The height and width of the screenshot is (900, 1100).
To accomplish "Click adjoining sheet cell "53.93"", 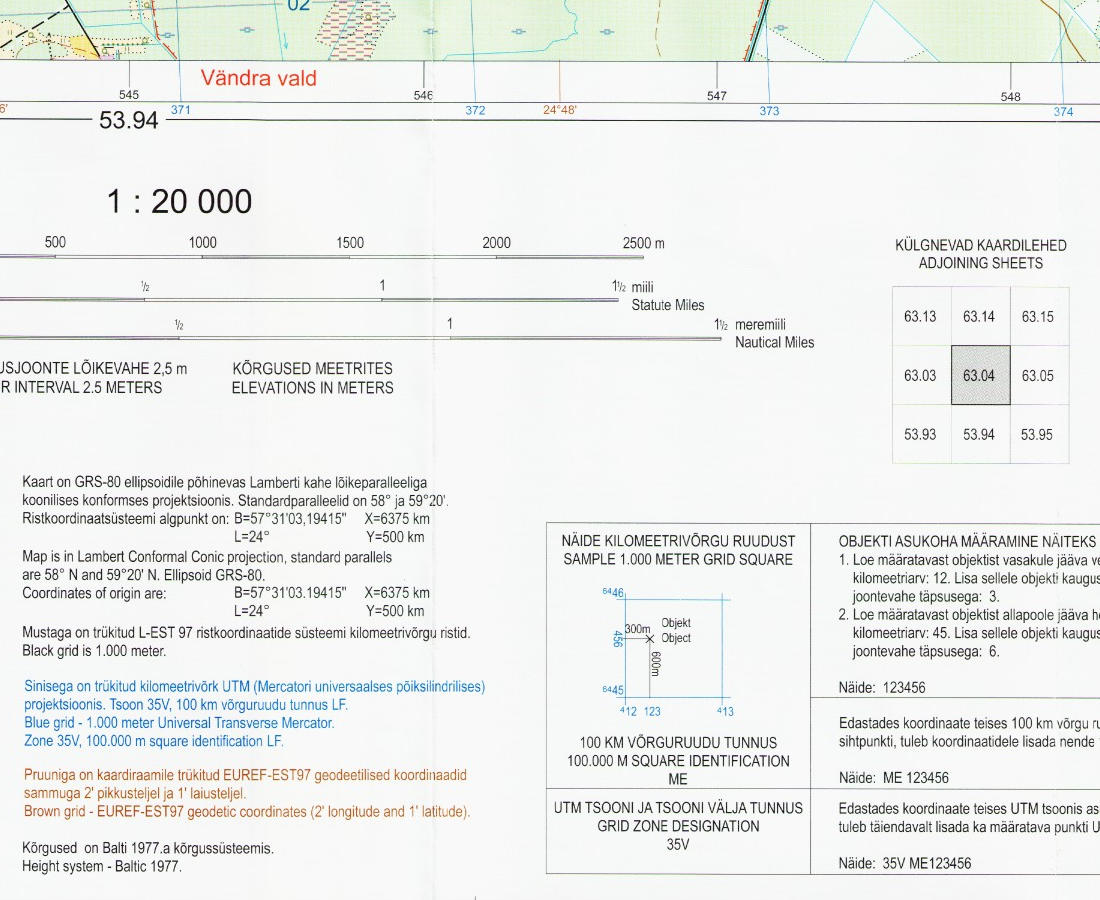I will pyautogui.click(x=920, y=434).
